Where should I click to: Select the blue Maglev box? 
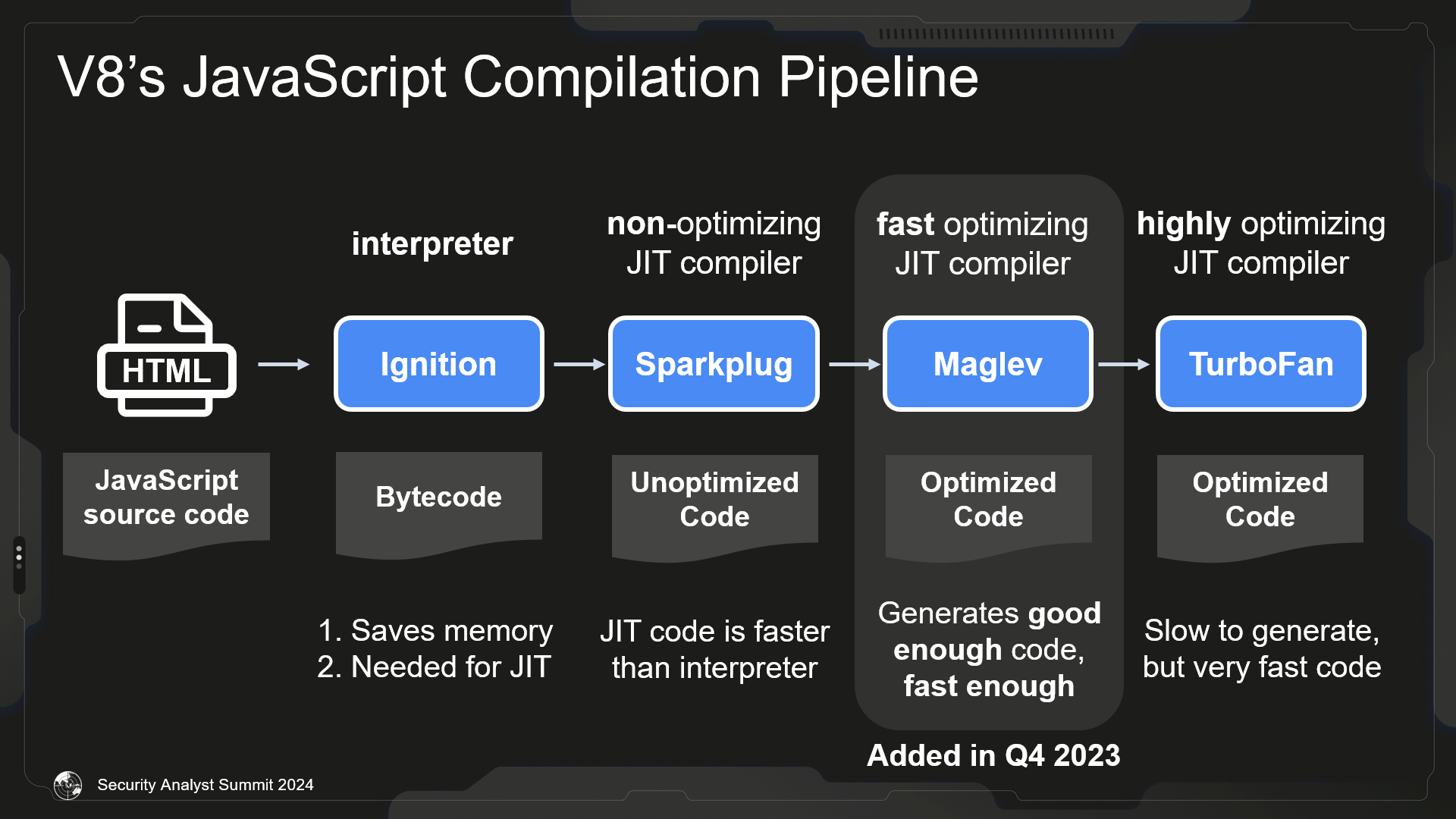988,364
